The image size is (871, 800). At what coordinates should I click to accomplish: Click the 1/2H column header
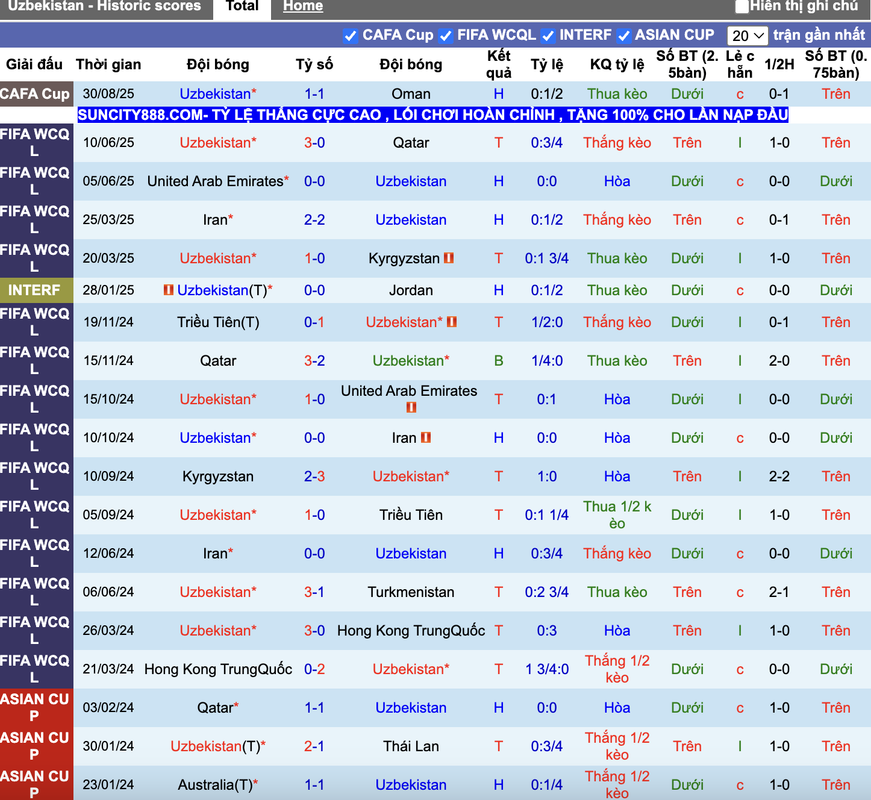pos(779,64)
